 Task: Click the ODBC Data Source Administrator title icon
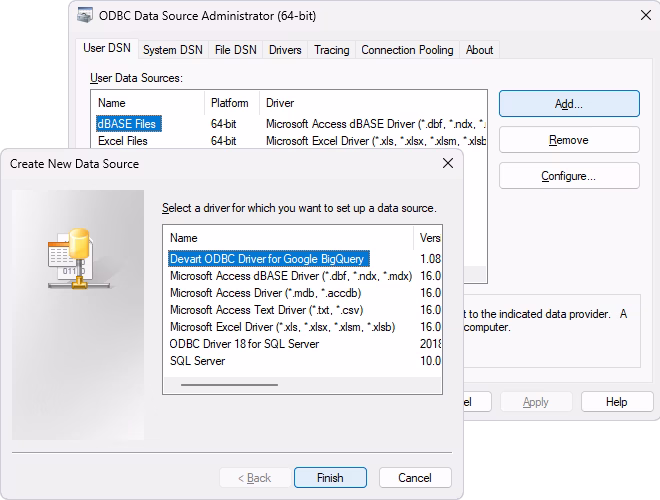click(85, 16)
